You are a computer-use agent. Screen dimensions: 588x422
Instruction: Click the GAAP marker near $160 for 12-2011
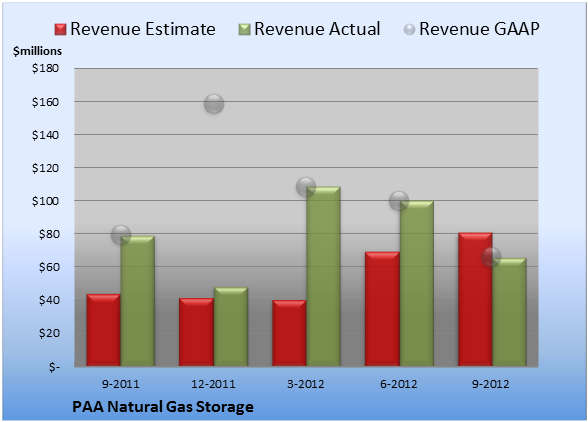click(x=214, y=104)
